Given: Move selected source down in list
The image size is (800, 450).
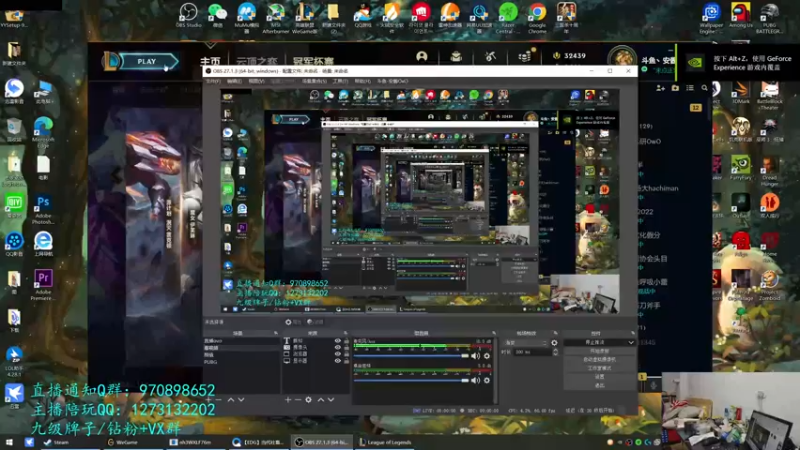Looking at the screenshot, I should coord(331,399).
